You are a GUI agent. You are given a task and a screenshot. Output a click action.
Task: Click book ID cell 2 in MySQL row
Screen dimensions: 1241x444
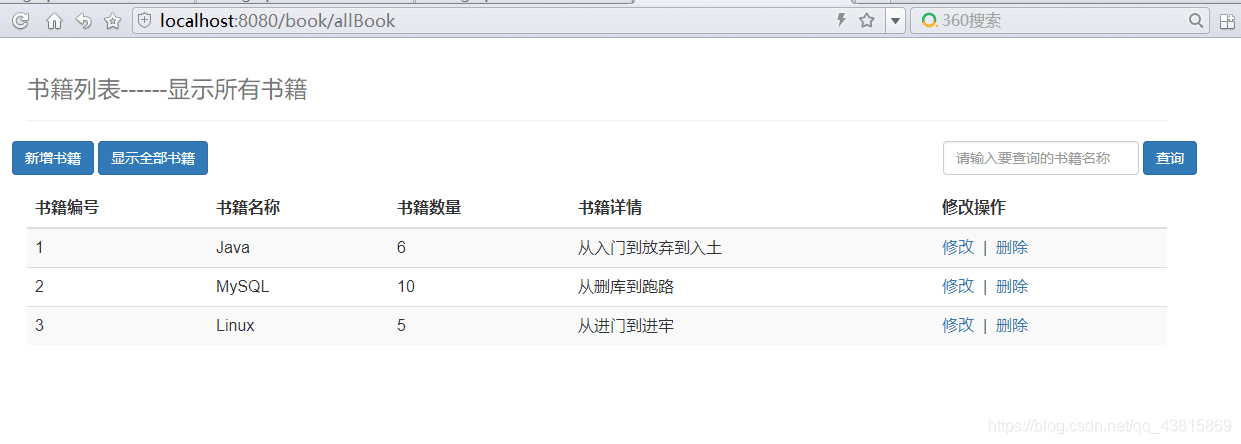[x=40, y=286]
